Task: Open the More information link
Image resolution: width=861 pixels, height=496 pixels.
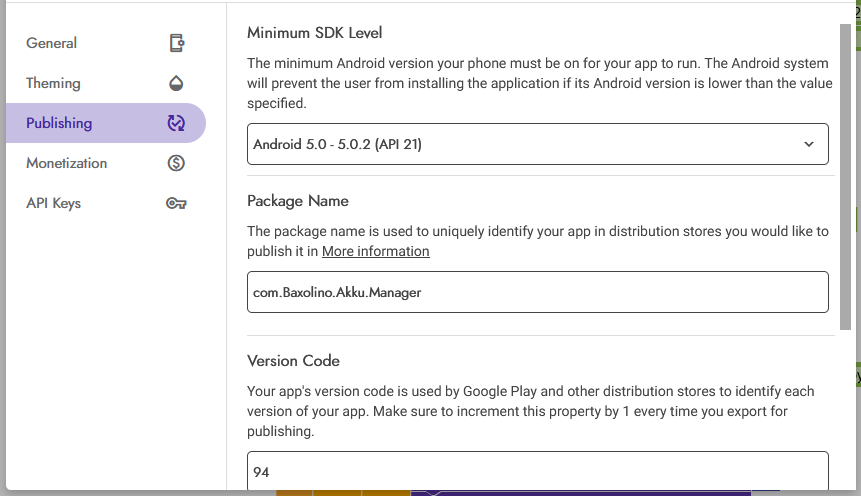Action: click(375, 251)
